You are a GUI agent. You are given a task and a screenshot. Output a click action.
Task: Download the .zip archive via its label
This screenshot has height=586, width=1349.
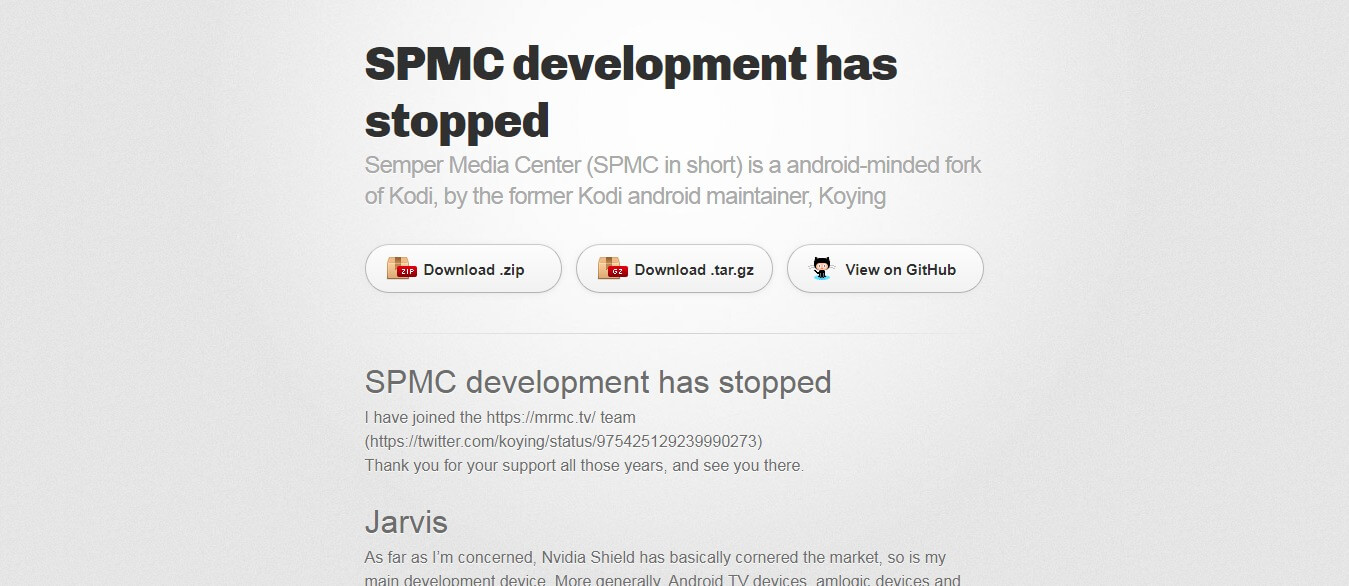click(x=474, y=270)
